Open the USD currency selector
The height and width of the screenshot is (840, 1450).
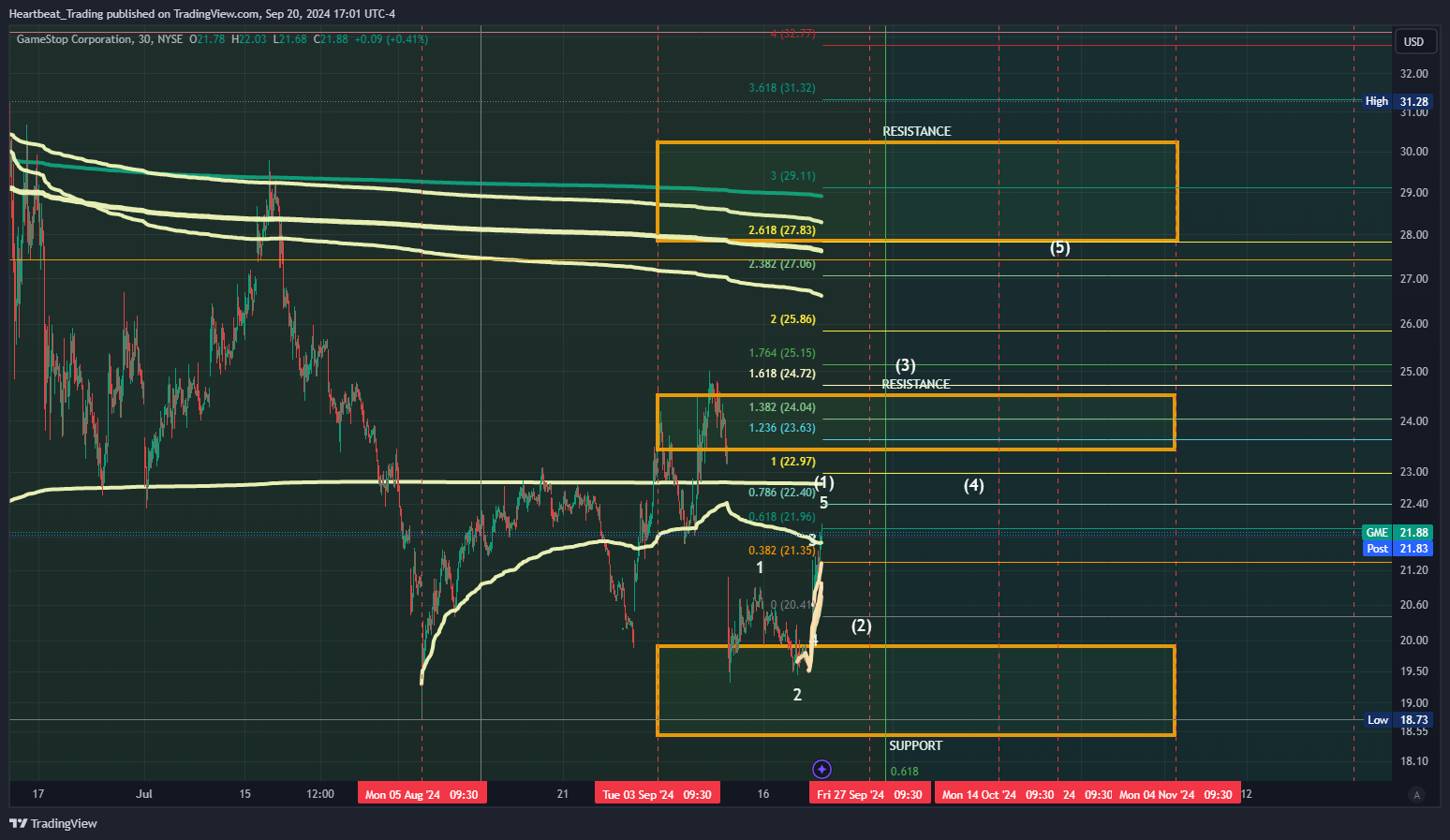point(1413,41)
